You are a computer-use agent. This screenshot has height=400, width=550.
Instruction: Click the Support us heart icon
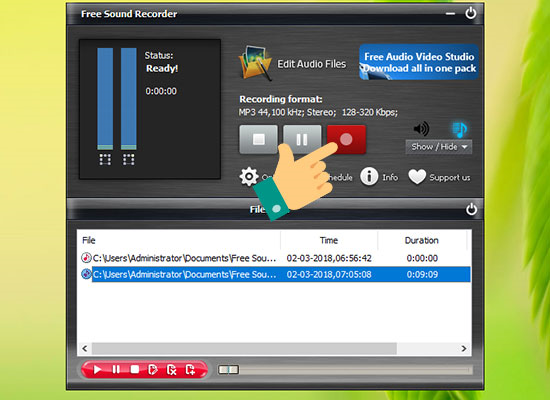[417, 176]
